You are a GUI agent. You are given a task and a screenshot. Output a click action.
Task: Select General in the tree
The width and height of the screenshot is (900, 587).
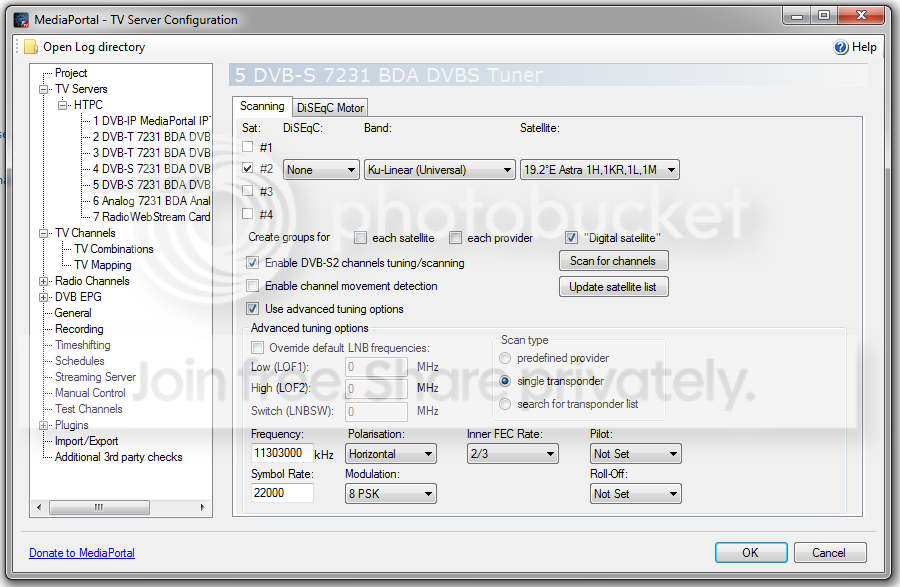pos(73,313)
